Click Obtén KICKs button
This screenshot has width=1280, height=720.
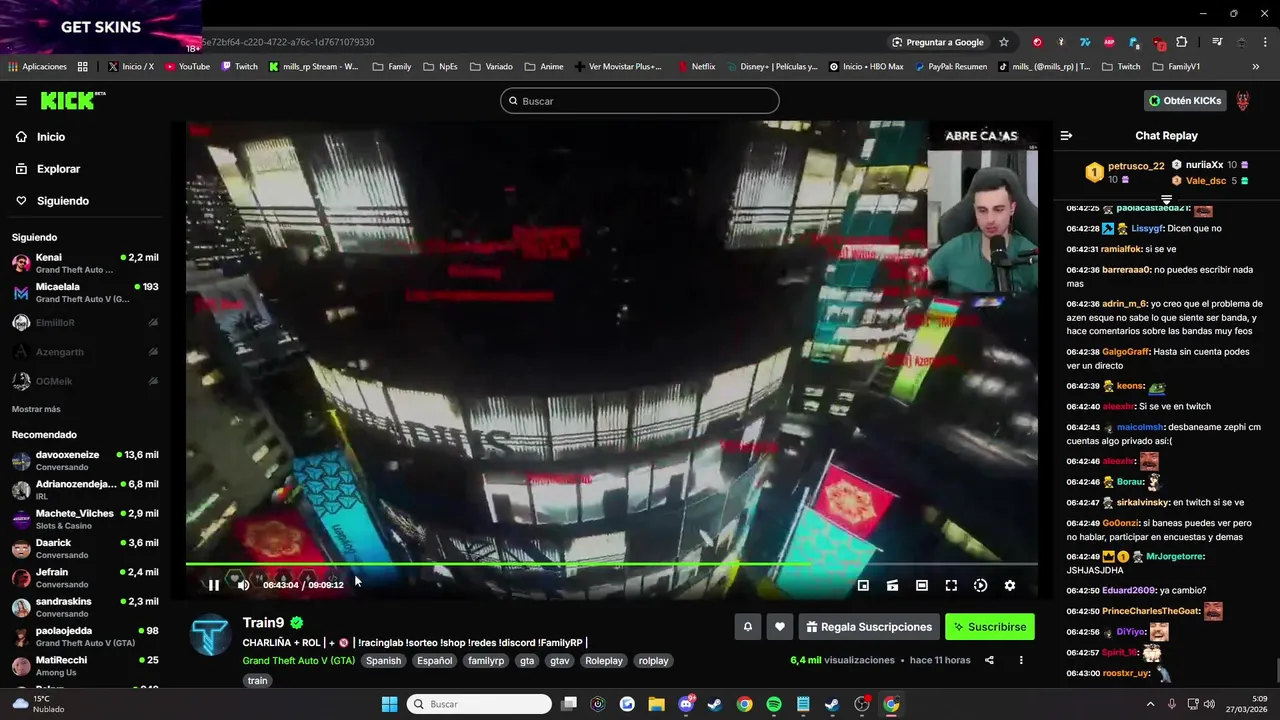tap(1185, 100)
